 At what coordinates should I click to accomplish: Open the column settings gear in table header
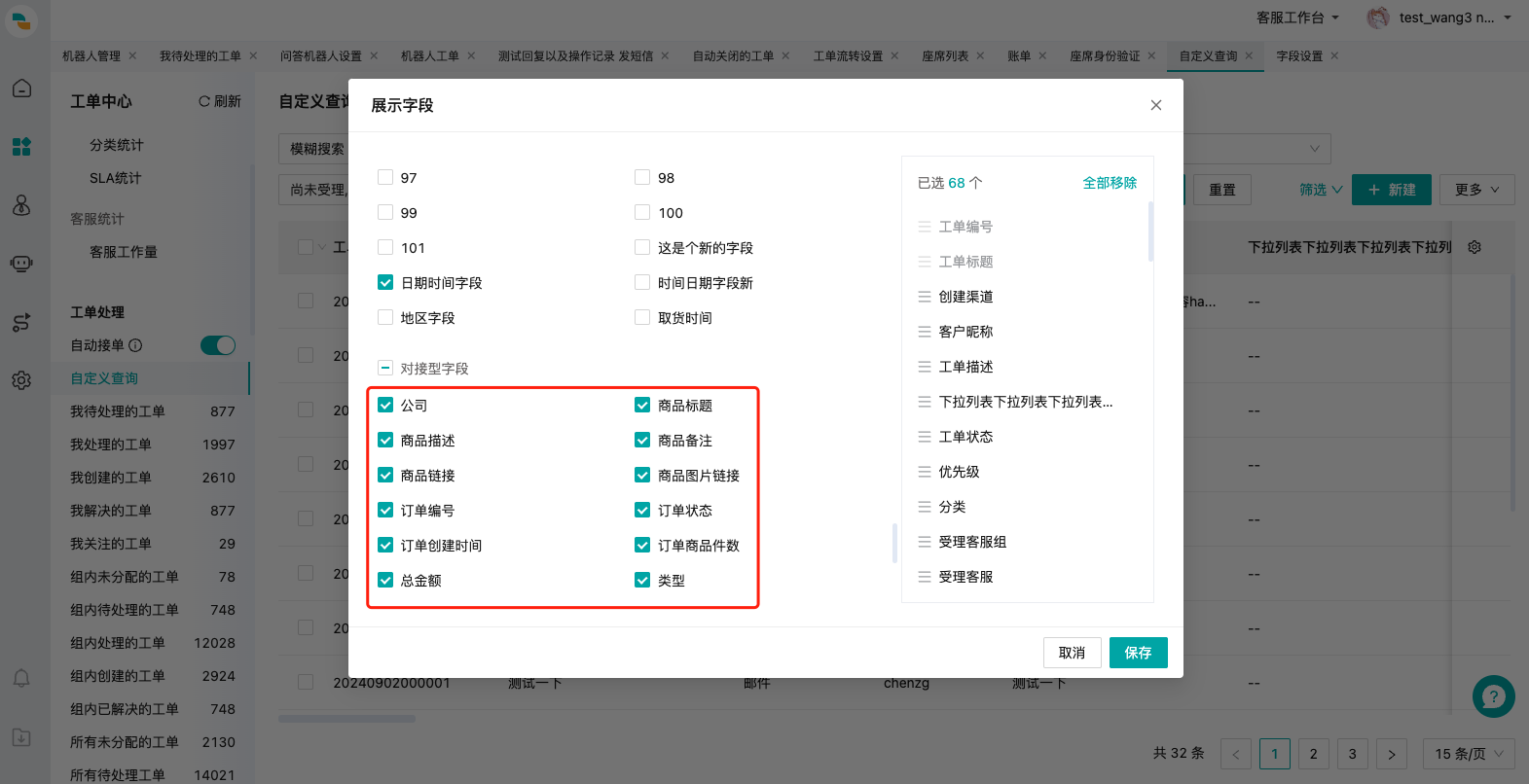(x=1474, y=247)
